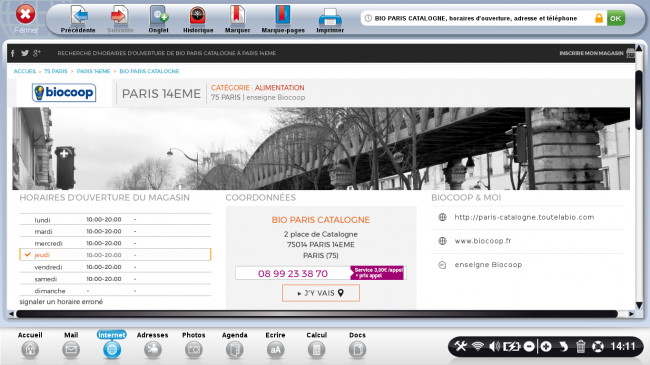Report hours via signaler un horaire erroné
Image resolution: width=650 pixels, height=365 pixels.
tap(61, 302)
